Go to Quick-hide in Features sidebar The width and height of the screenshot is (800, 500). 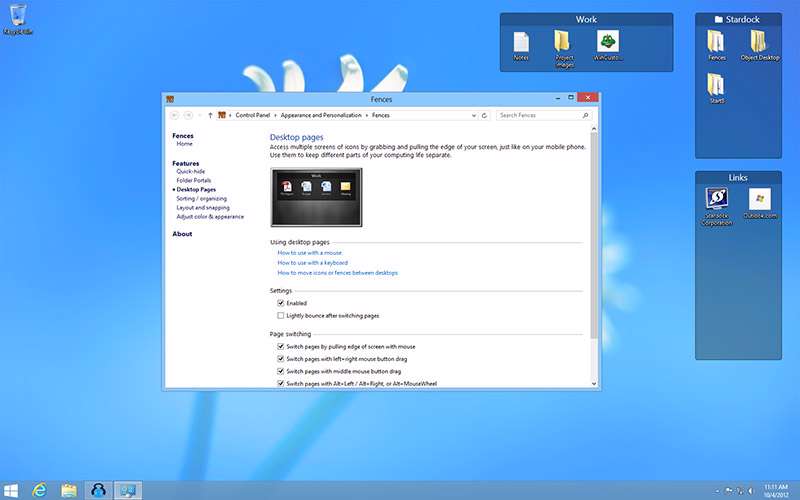click(191, 171)
